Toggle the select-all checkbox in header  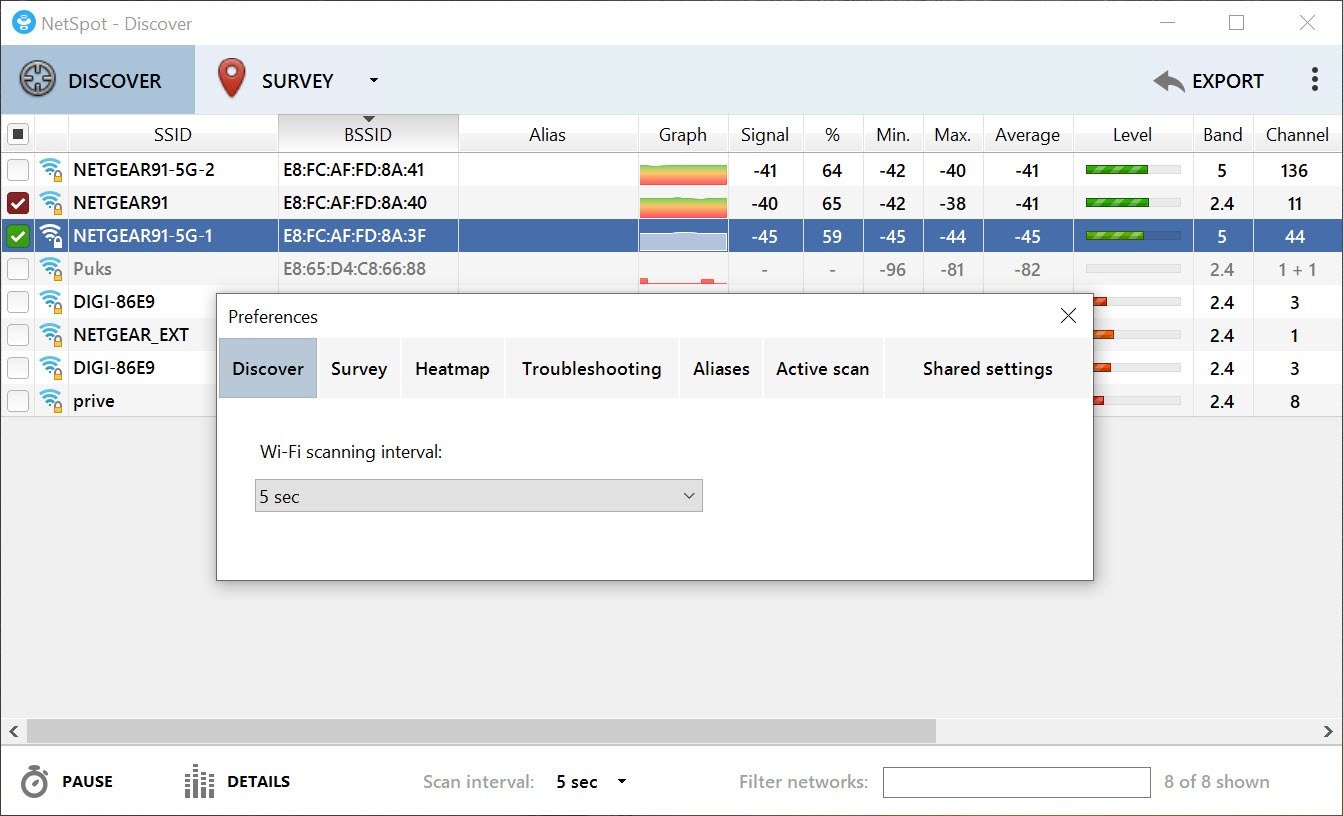18,134
